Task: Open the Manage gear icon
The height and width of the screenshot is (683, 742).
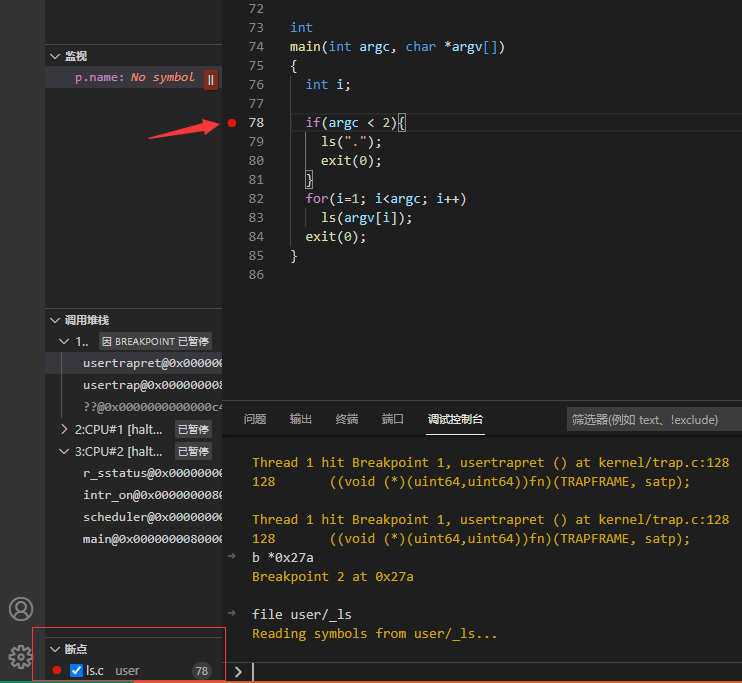Action: click(21, 656)
